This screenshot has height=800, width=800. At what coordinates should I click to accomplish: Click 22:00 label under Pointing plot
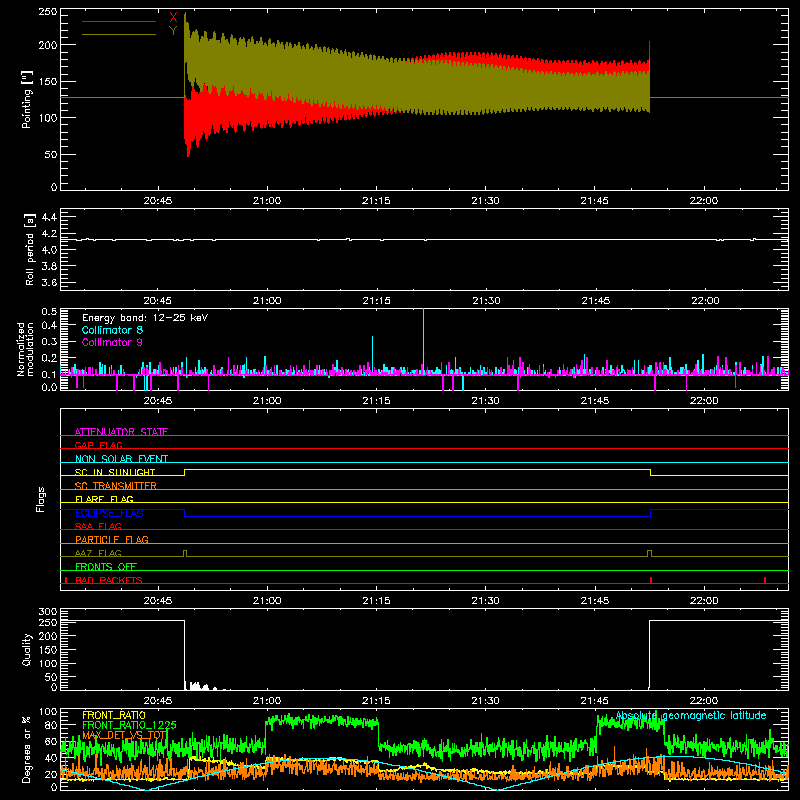click(704, 201)
